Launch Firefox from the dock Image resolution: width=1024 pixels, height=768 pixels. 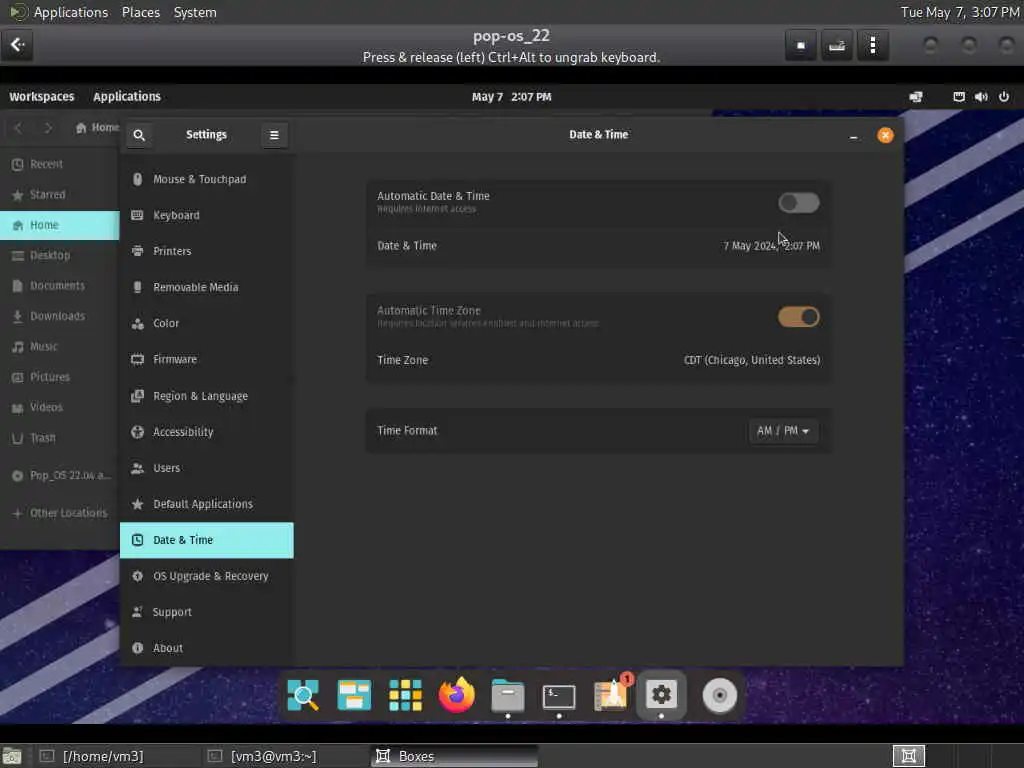pyautogui.click(x=456, y=695)
